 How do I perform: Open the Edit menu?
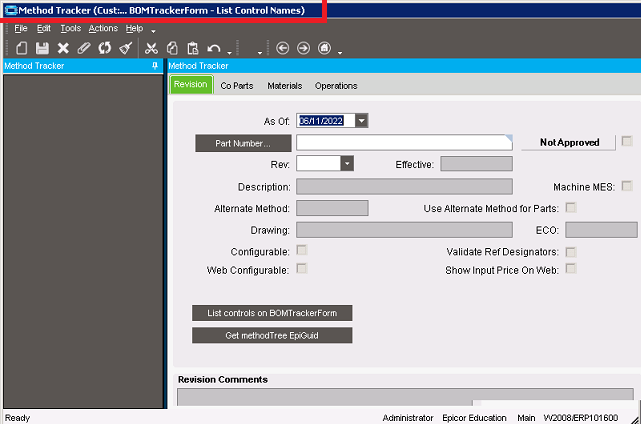pos(44,28)
